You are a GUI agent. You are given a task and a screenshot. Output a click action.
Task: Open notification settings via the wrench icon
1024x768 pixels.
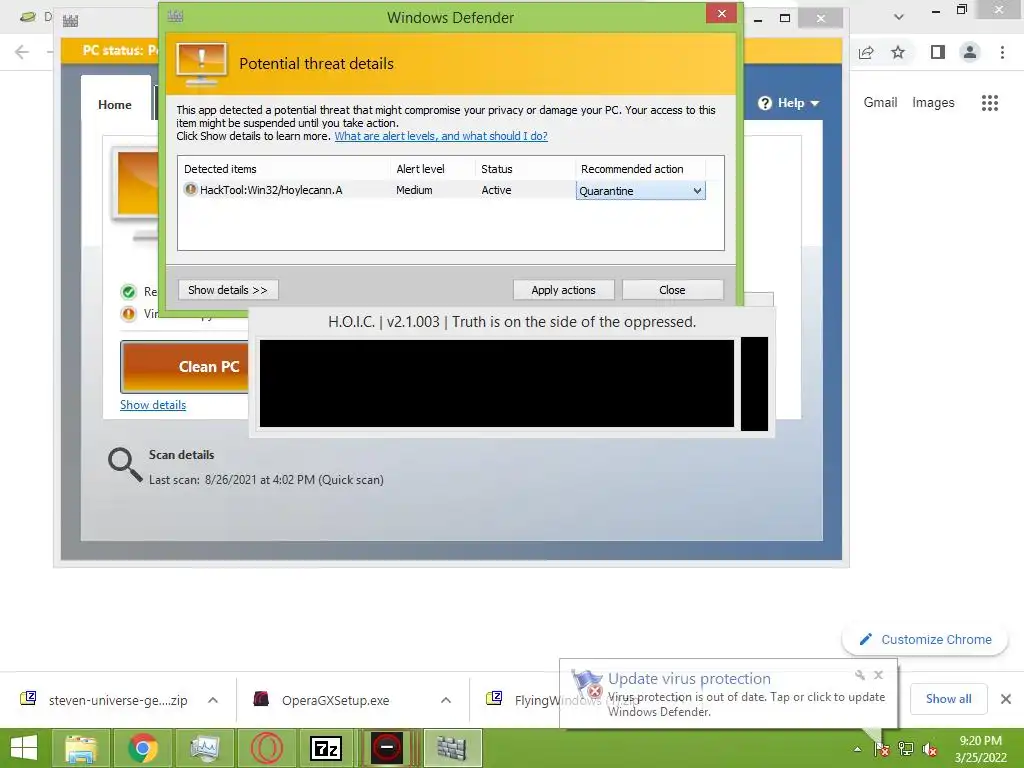[859, 675]
